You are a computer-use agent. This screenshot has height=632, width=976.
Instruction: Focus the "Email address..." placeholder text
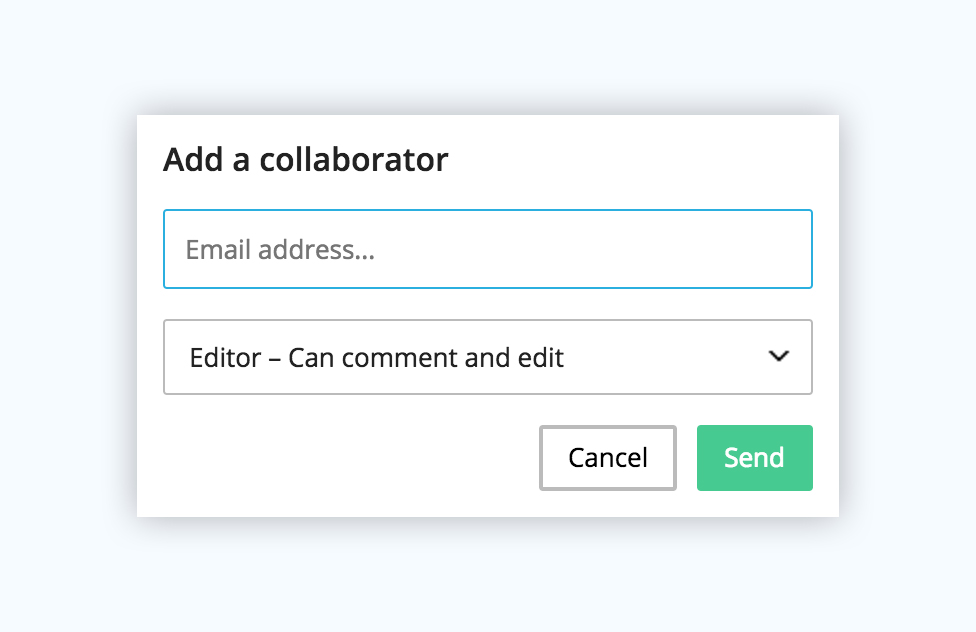pos(280,249)
